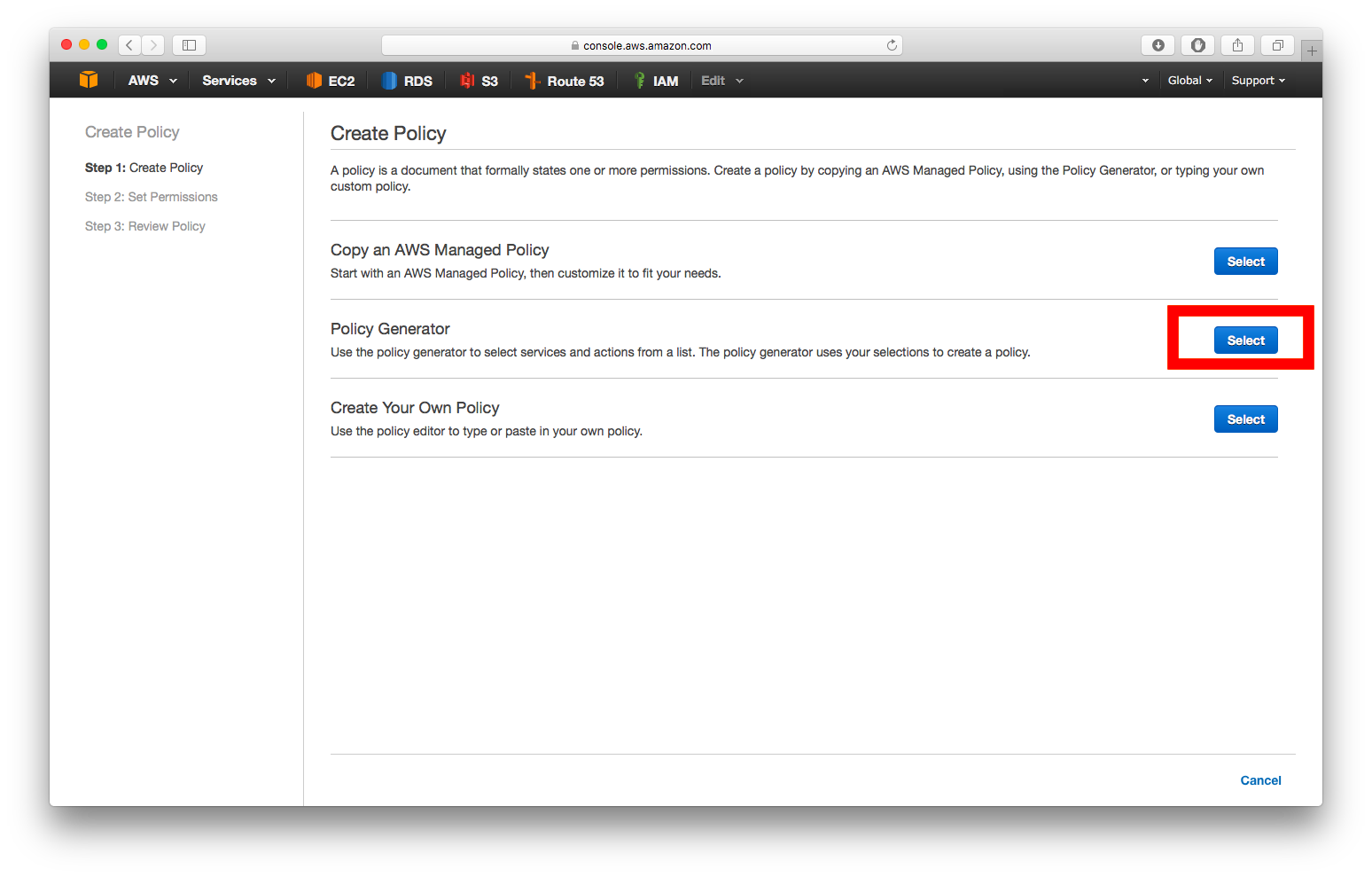Screen dimensions: 1372x877
Task: Show Safari downloads
Action: (1158, 45)
